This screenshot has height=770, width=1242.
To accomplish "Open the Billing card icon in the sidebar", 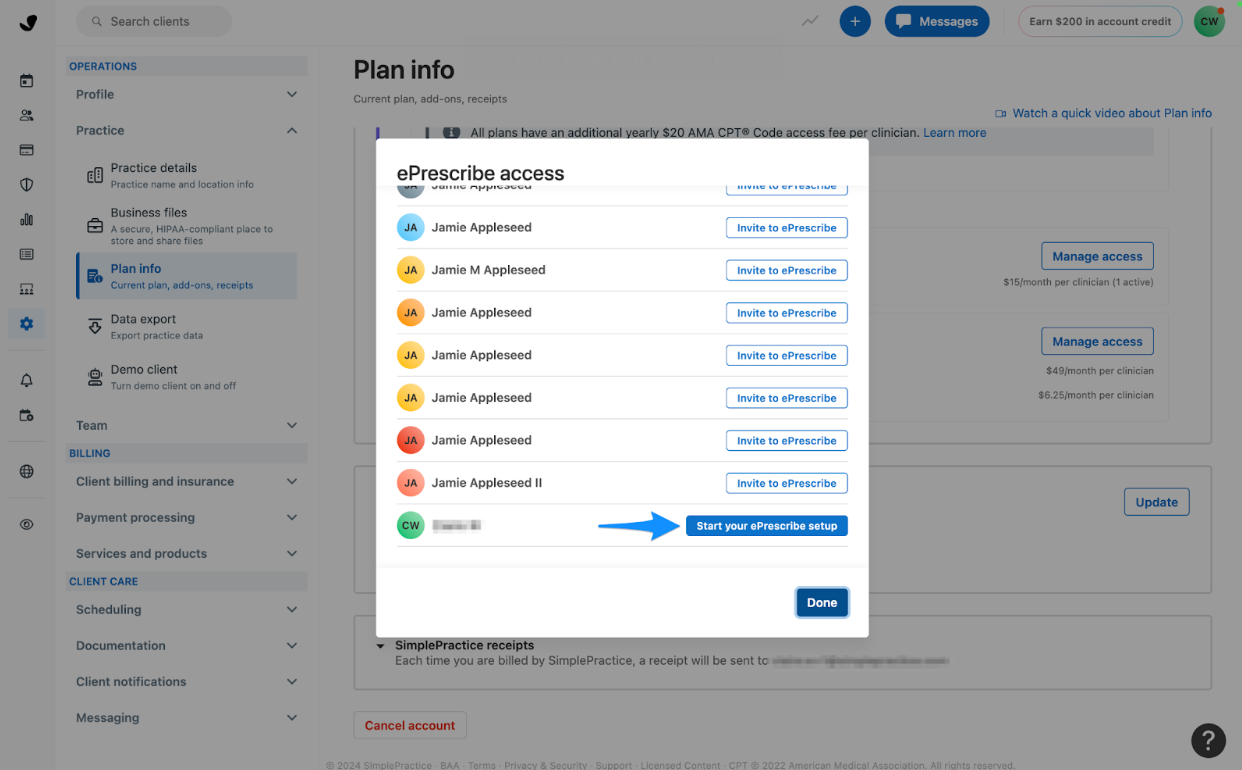I will pyautogui.click(x=26, y=150).
